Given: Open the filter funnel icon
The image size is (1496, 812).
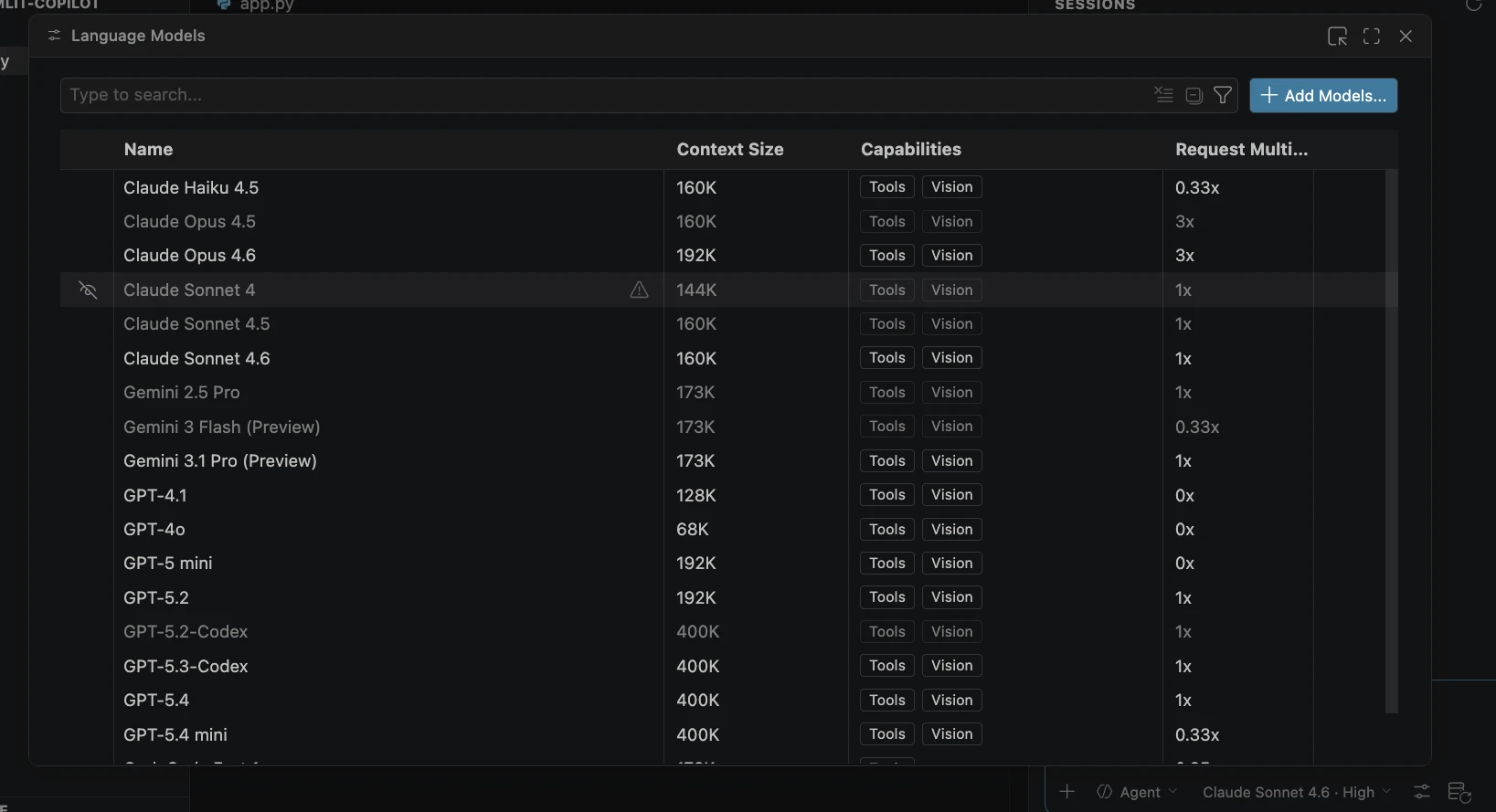Looking at the screenshot, I should click(x=1223, y=95).
